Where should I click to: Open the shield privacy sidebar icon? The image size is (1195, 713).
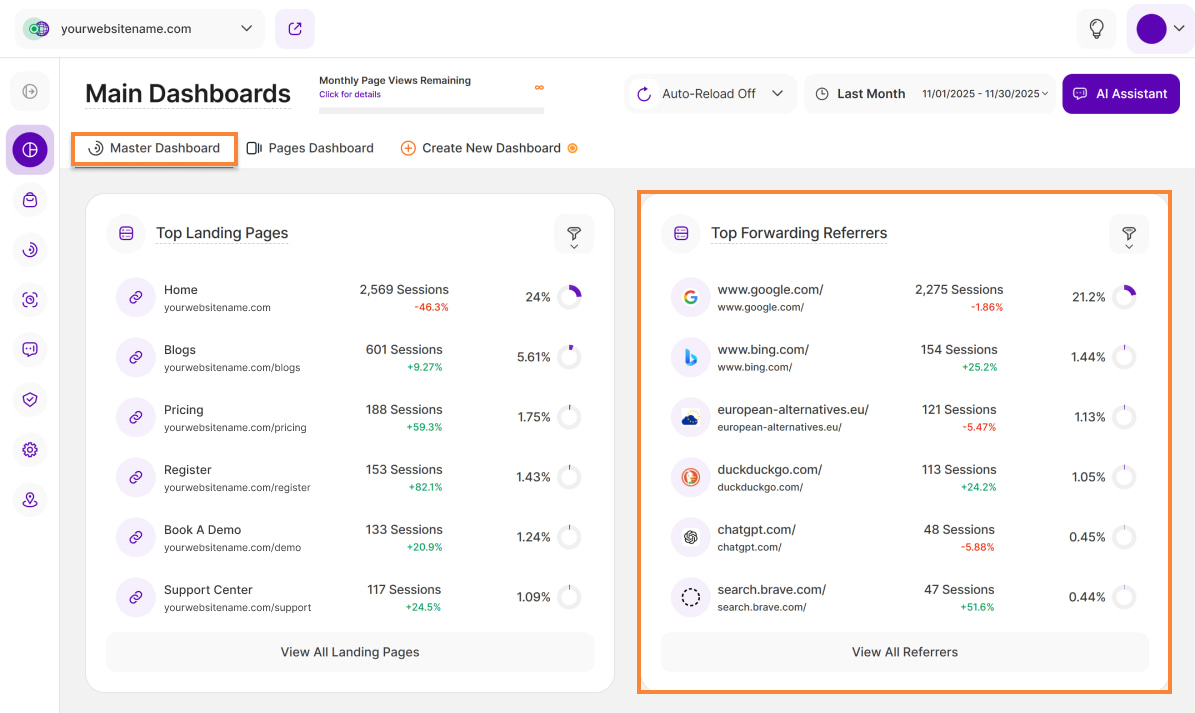tap(30, 400)
